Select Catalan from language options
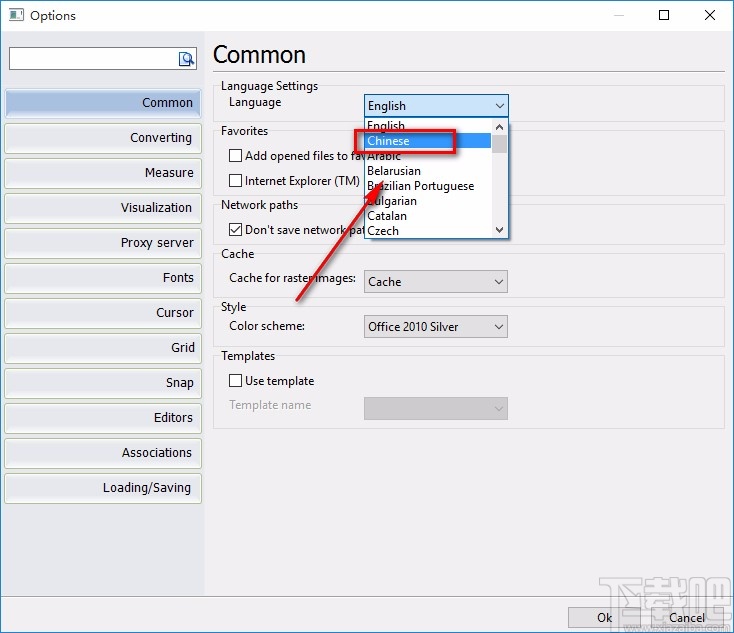Viewport: 734px width, 633px height. (x=428, y=216)
